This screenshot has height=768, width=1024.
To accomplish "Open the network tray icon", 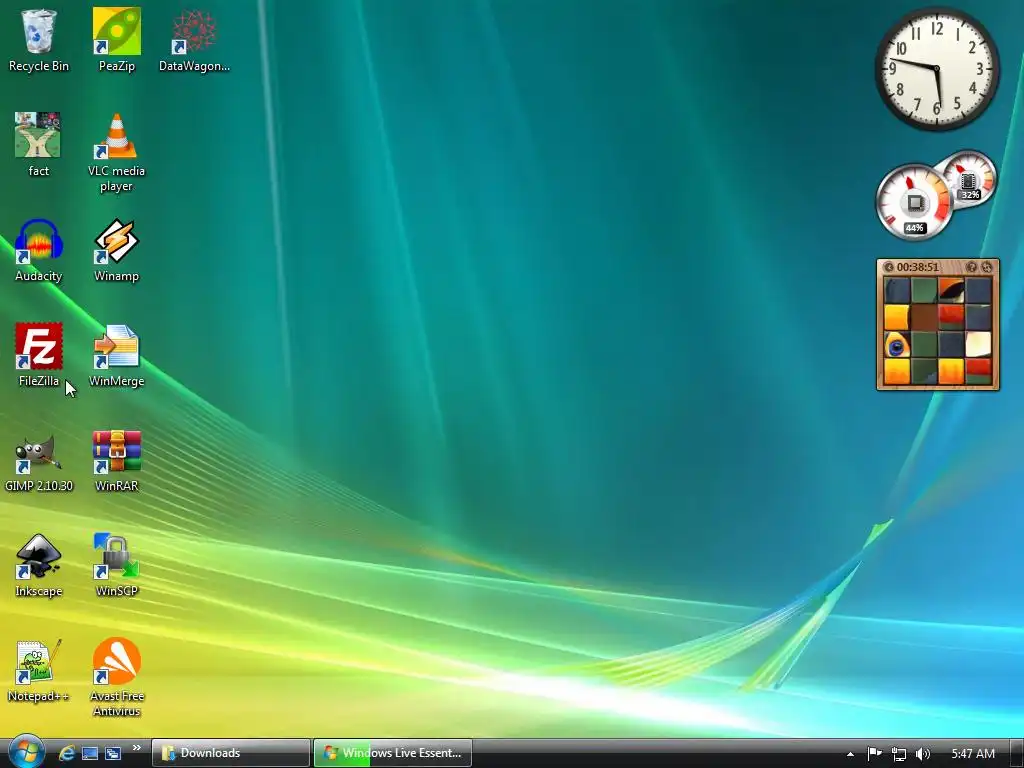I will click(899, 754).
